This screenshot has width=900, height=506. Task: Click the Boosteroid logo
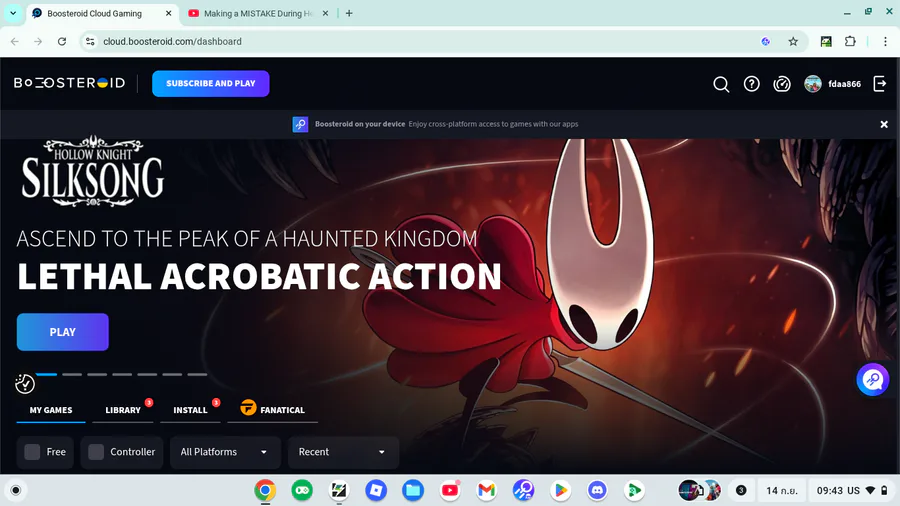69,83
